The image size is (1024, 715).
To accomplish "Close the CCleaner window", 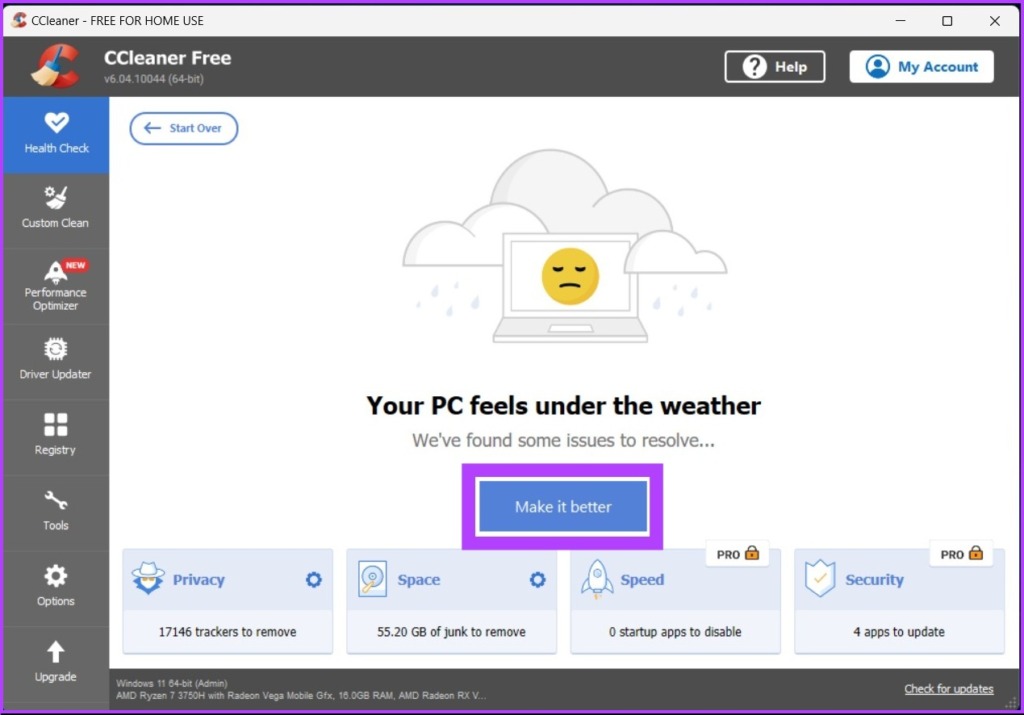I will [995, 20].
